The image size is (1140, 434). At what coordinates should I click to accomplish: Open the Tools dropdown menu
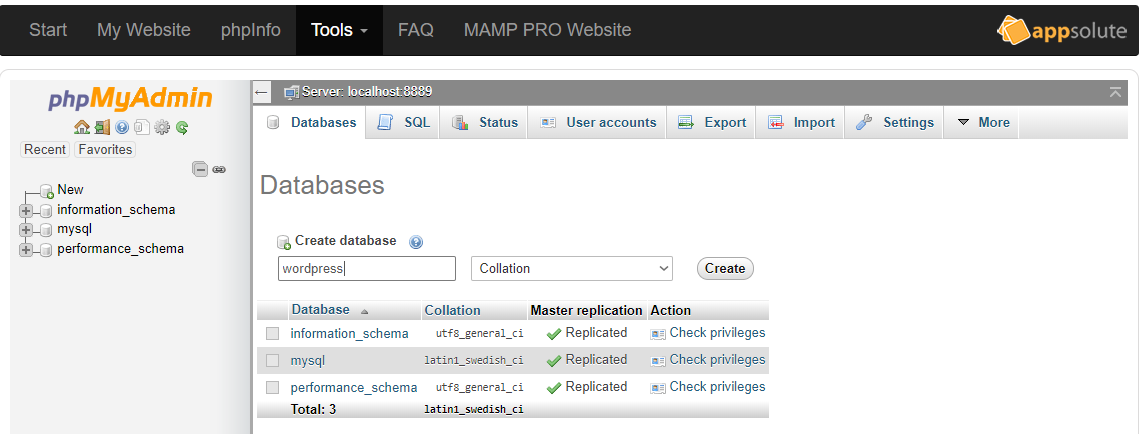(x=339, y=31)
